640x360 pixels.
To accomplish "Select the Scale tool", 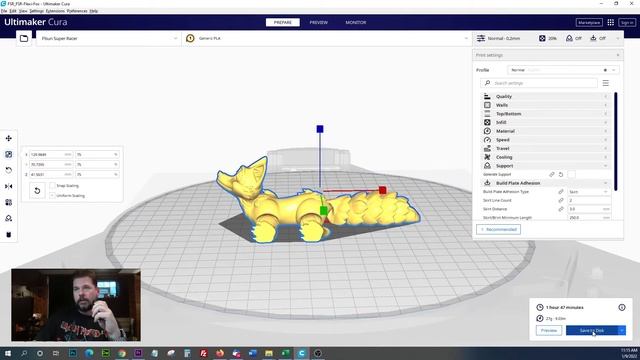I will click(9, 154).
